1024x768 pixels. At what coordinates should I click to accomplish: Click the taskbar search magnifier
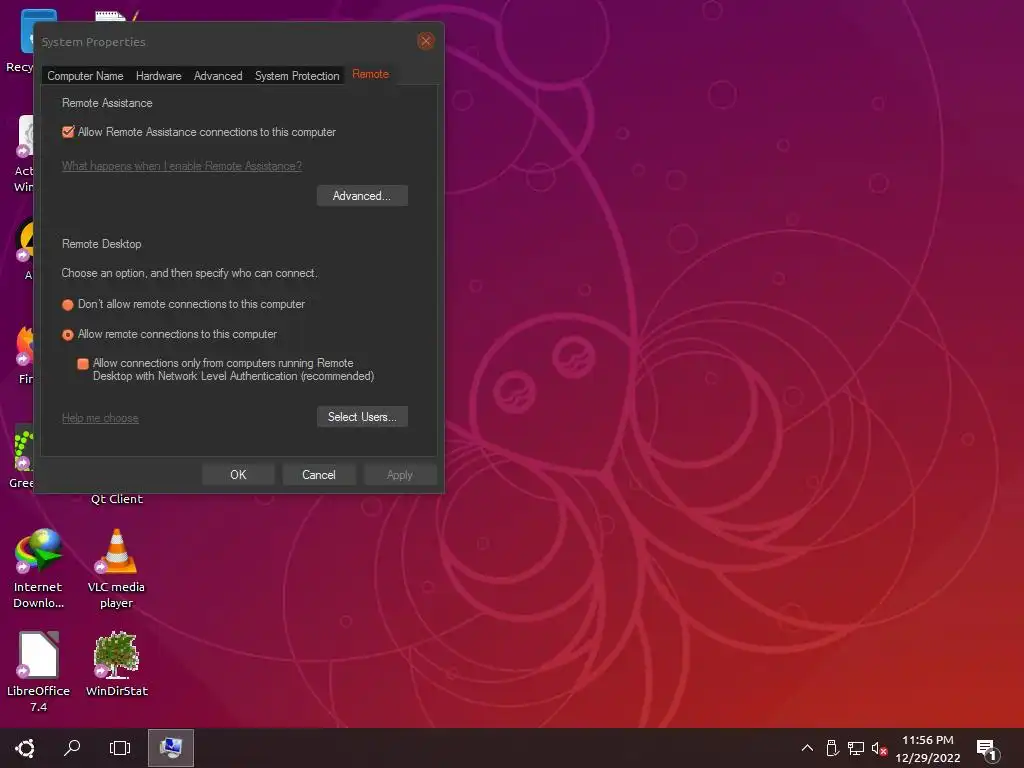(72, 748)
